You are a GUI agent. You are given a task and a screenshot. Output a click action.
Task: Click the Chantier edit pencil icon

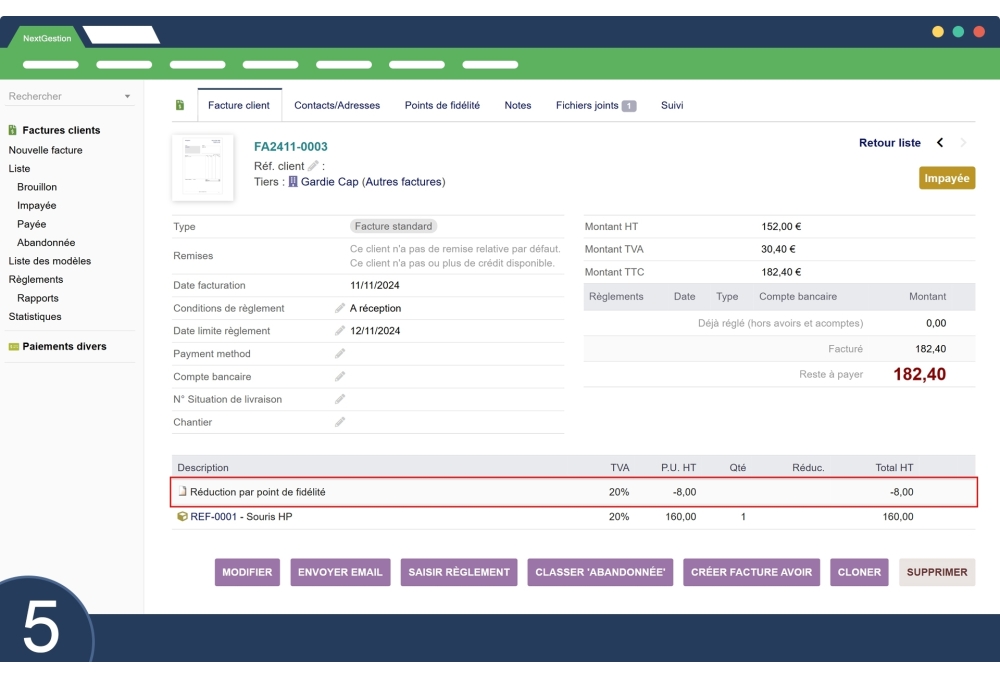(x=340, y=422)
